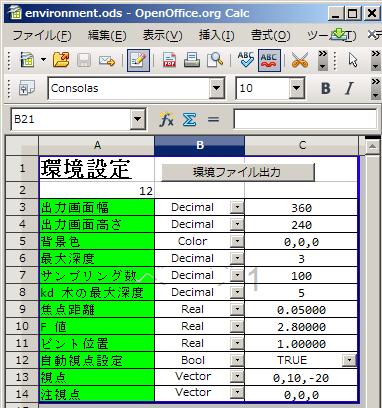Open Vector type dropdown for 視点 row
Viewport: 382px width, 408px height.
[237, 377]
